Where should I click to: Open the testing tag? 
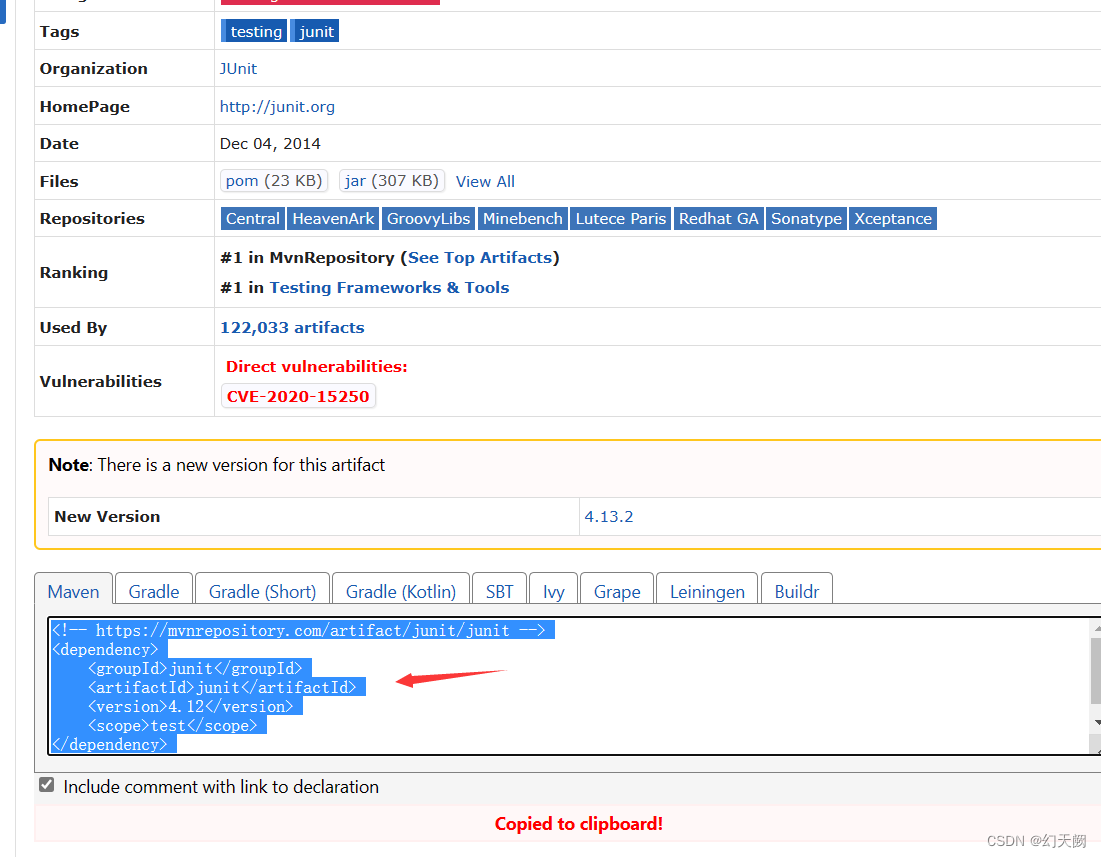pyautogui.click(x=253, y=31)
